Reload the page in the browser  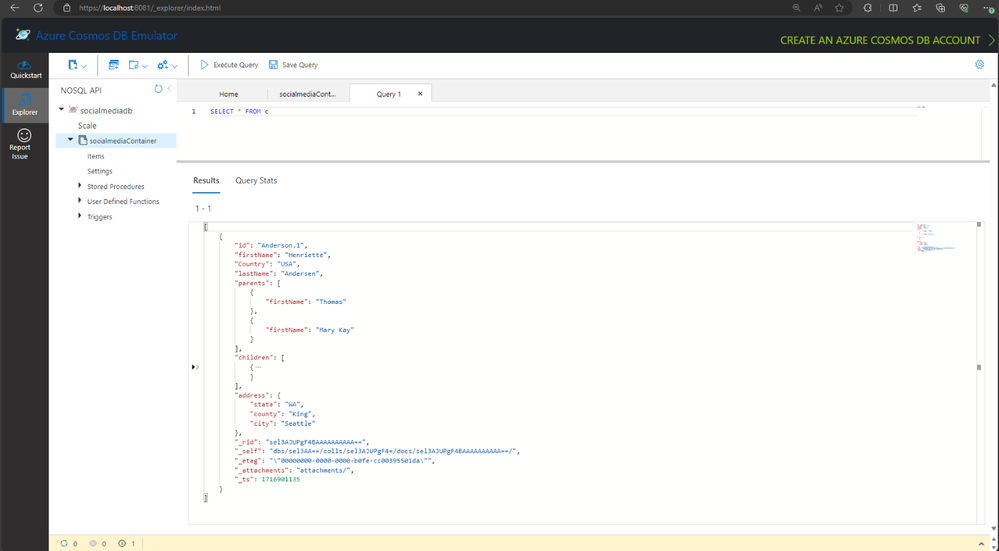pyautogui.click(x=38, y=8)
